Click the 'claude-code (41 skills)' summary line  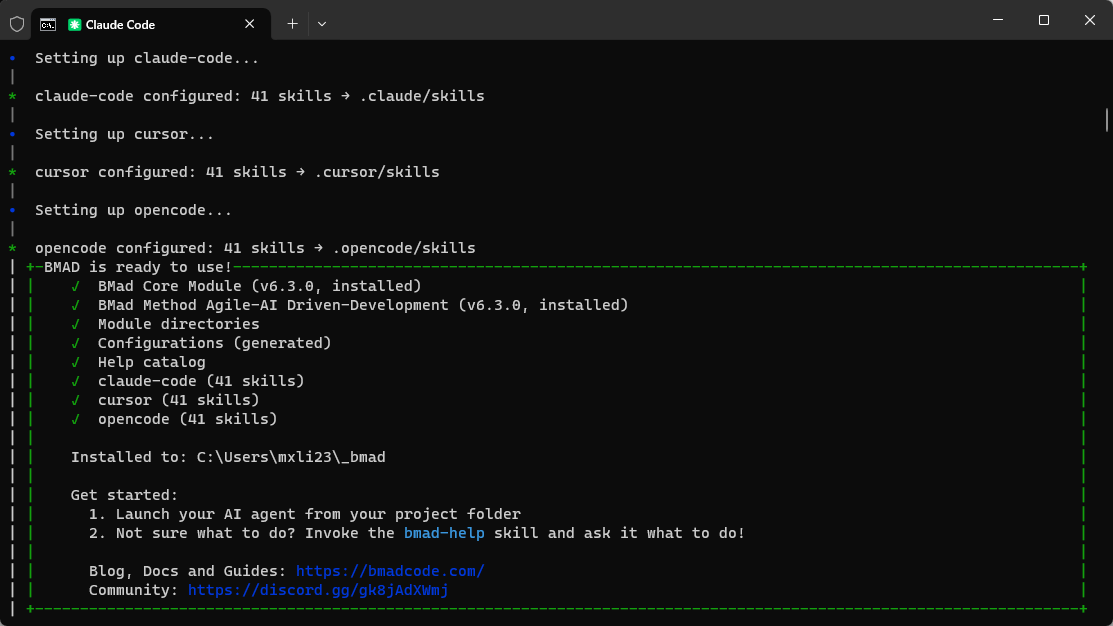tap(201, 381)
